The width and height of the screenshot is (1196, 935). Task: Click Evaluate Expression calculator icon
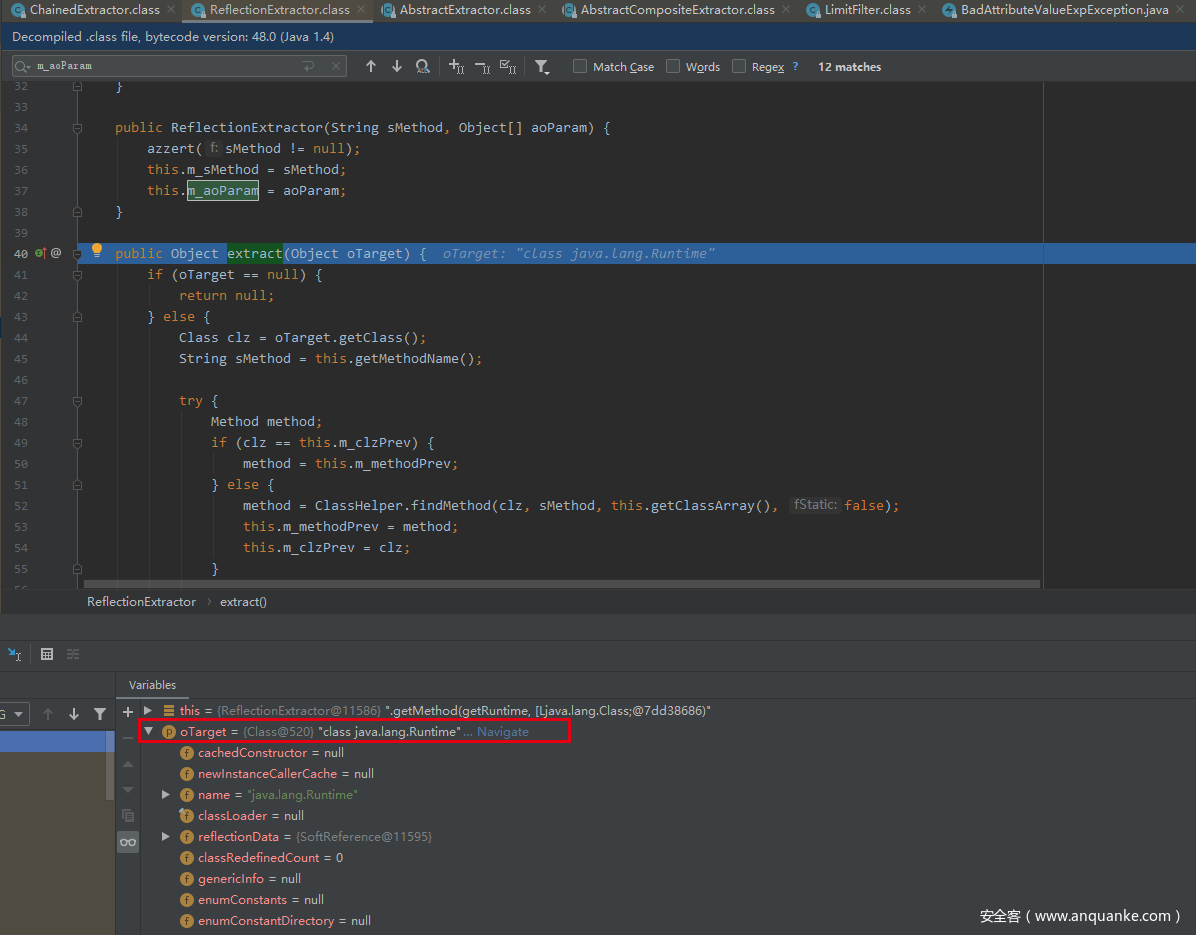pyautogui.click(x=47, y=654)
